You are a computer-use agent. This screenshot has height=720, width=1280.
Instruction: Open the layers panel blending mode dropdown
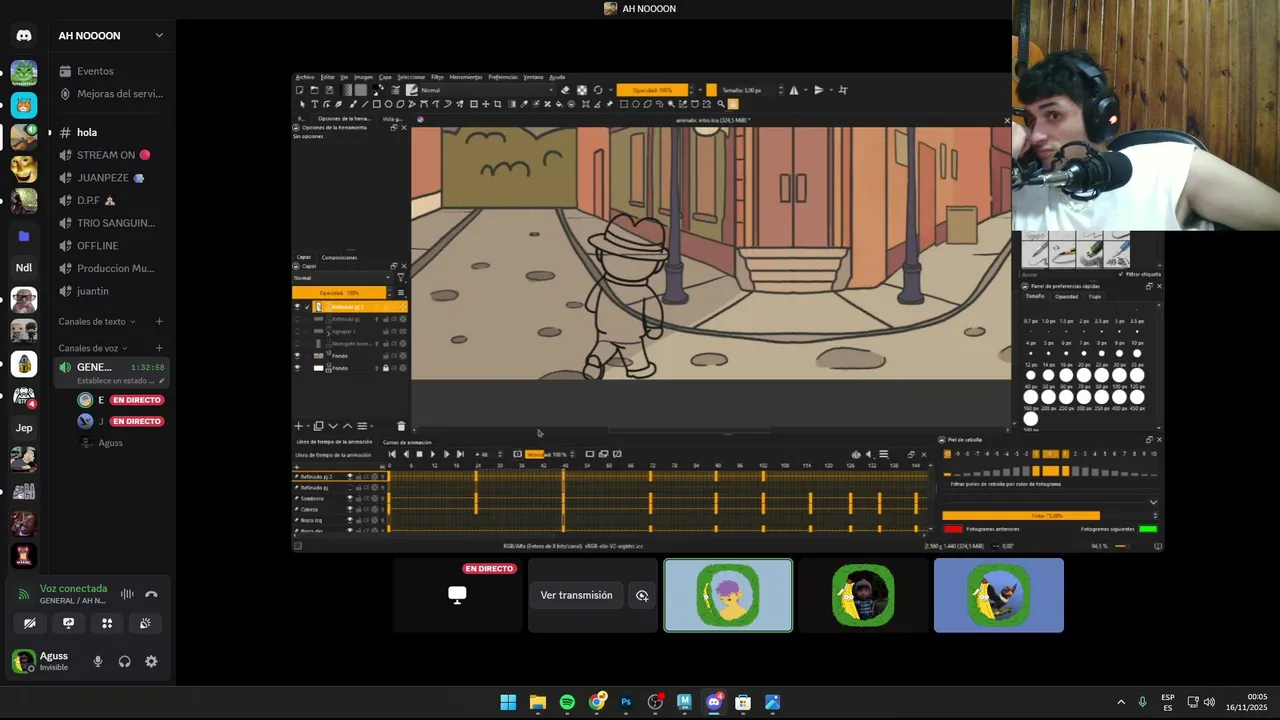click(x=342, y=278)
